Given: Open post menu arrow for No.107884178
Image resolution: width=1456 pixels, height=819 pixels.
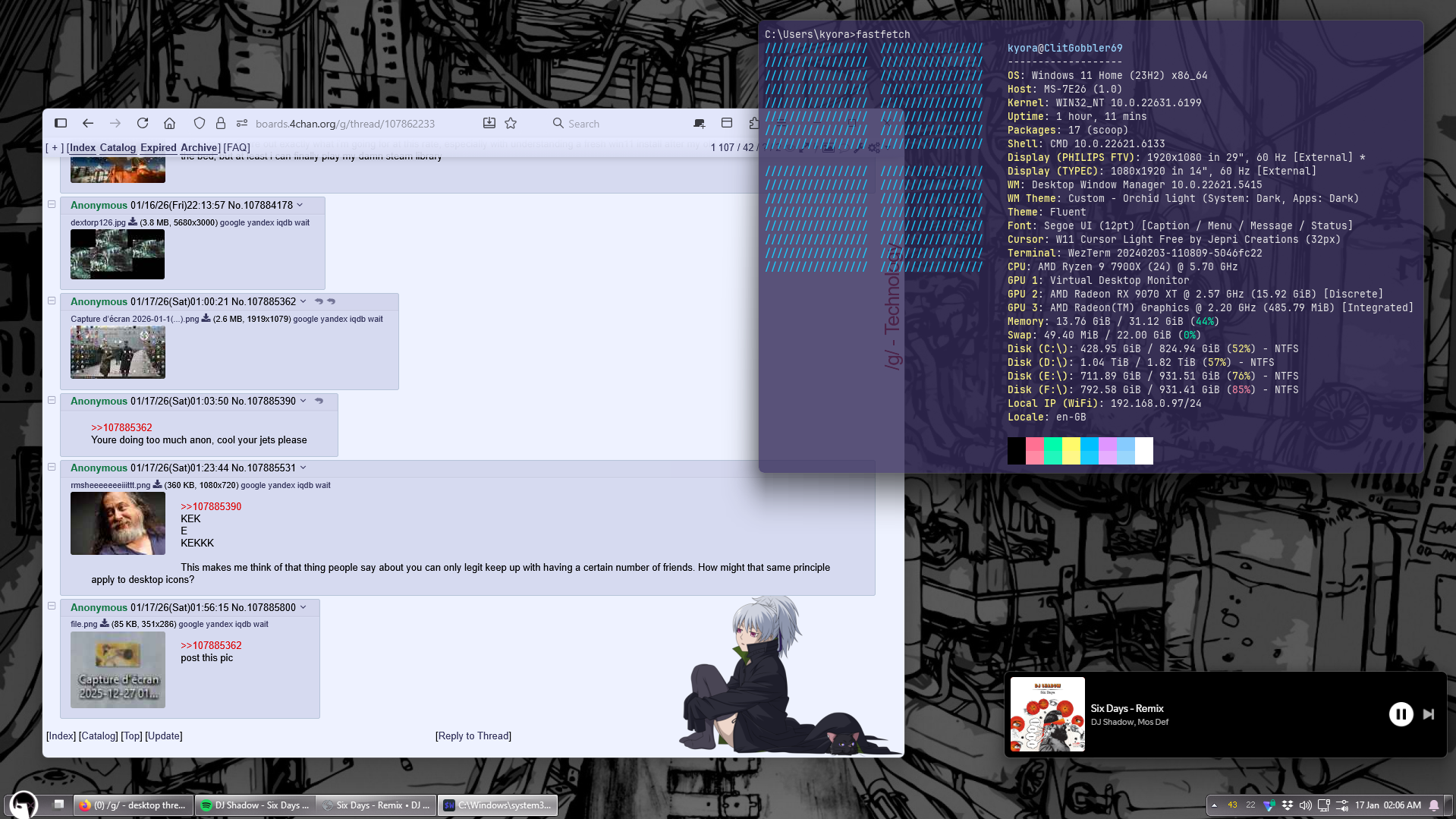Looking at the screenshot, I should 300,205.
